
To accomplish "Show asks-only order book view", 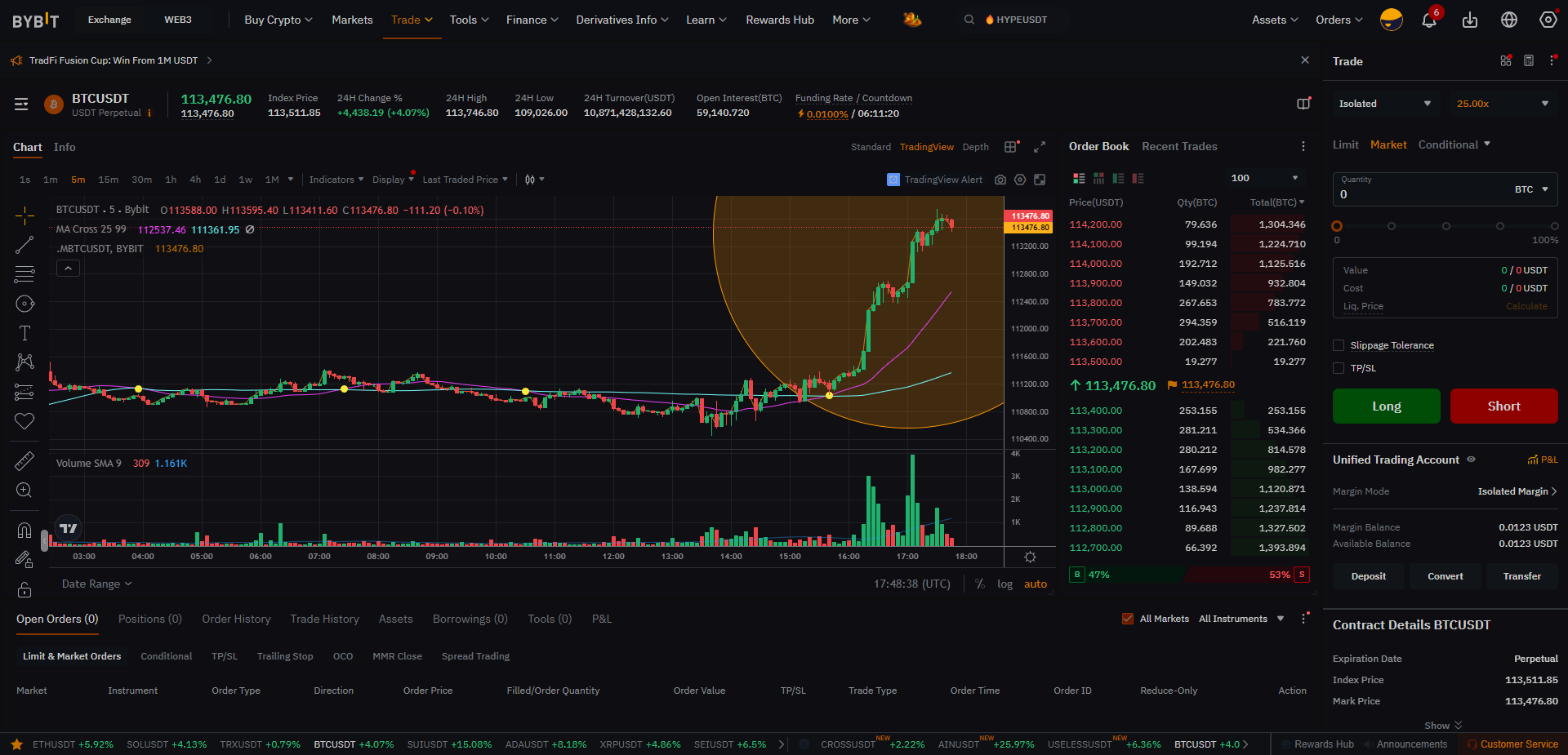I will [1138, 178].
